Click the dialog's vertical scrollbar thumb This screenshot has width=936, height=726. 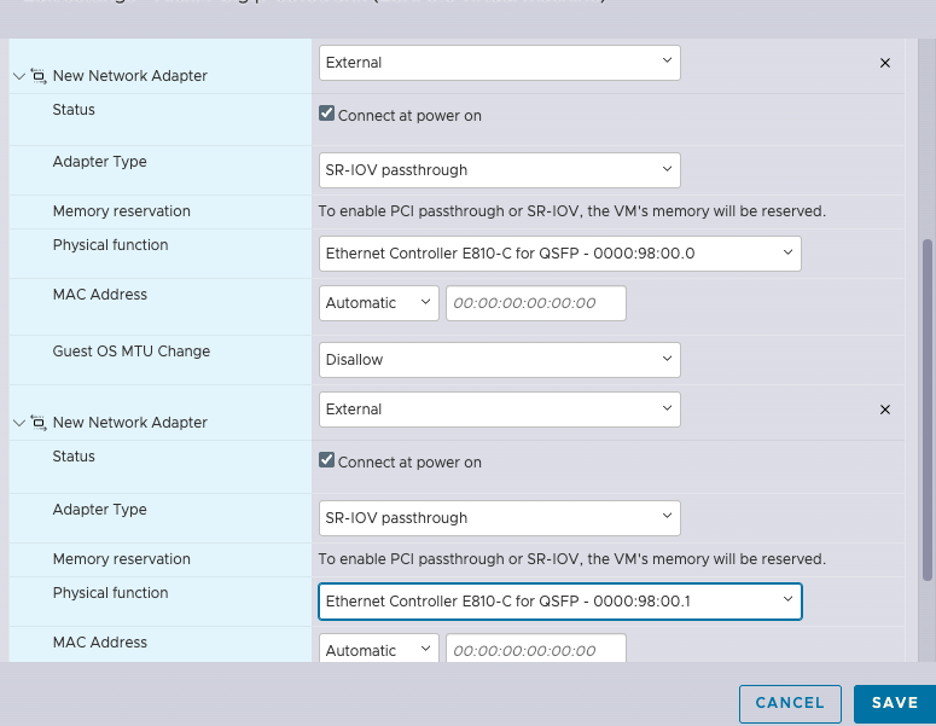pyautogui.click(x=927, y=410)
